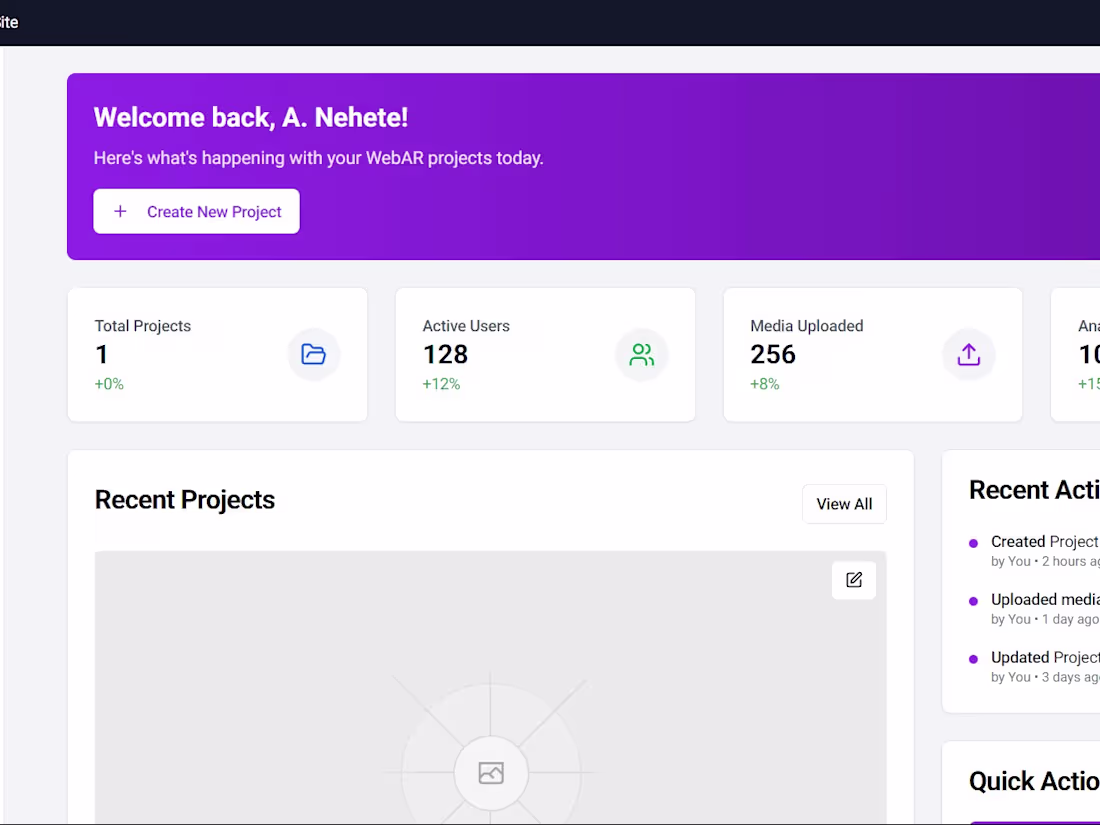This screenshot has width=1100, height=825.
Task: Click the purple dot beside Updated Project activity
Action: coord(973,658)
